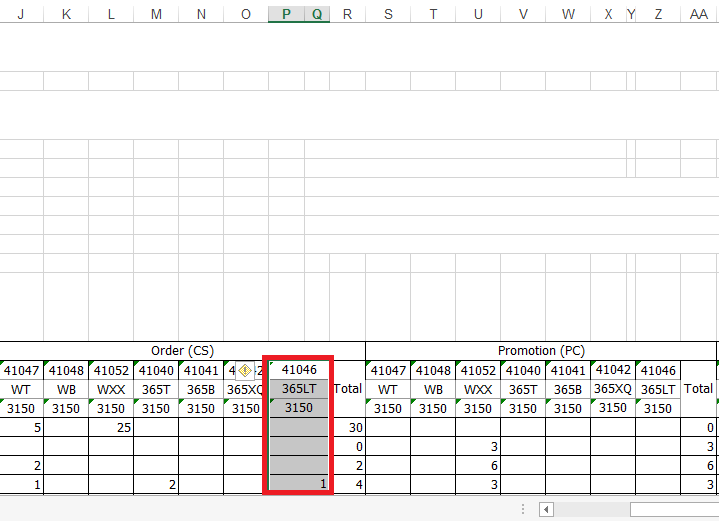Click '365LT' cell under Promotion (PC)
719x521 pixels.
(658, 389)
